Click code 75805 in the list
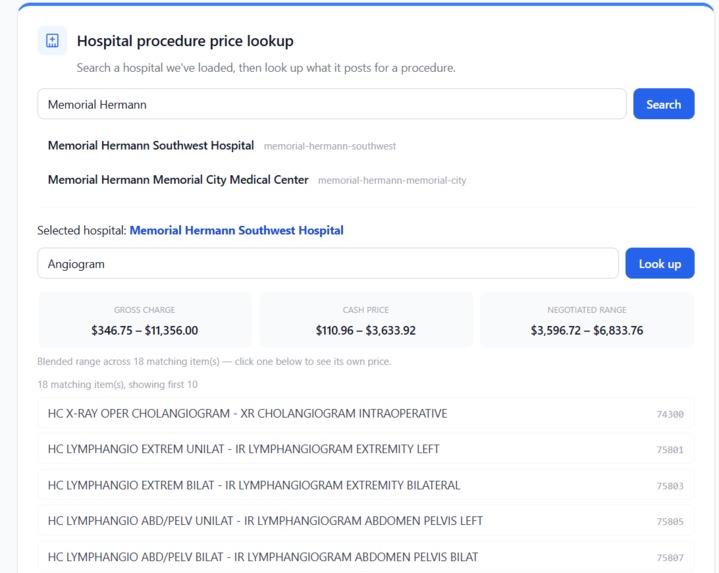This screenshot has height=573, width=719. point(670,522)
